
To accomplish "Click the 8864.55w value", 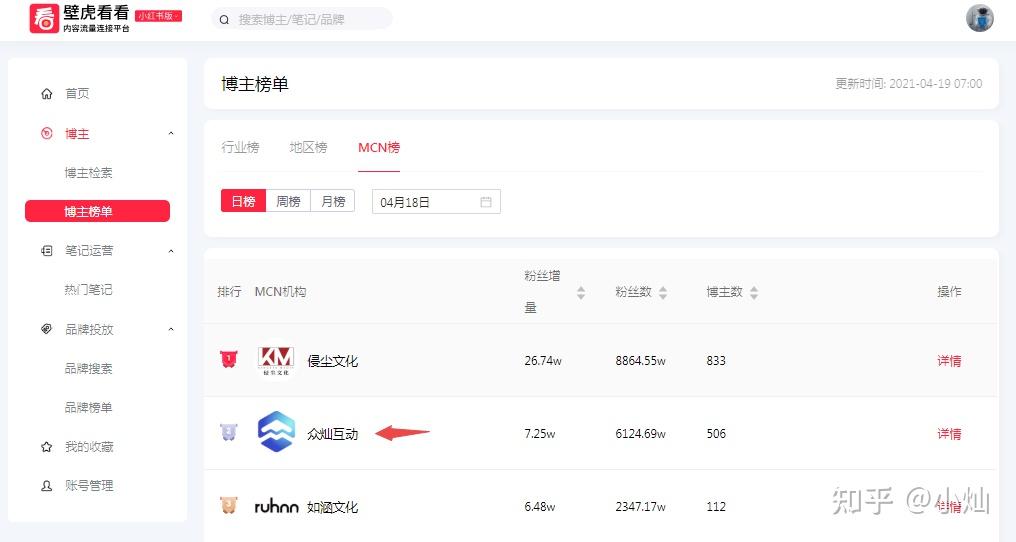I will tap(640, 361).
